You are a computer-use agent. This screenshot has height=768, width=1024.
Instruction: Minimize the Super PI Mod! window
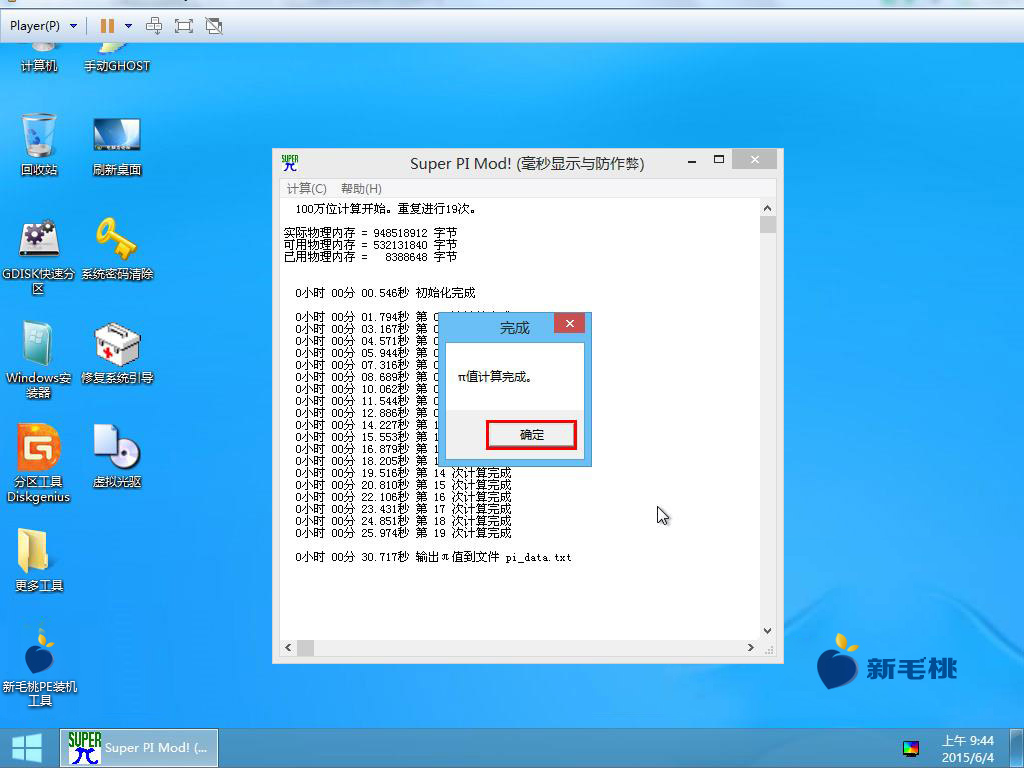pos(692,161)
